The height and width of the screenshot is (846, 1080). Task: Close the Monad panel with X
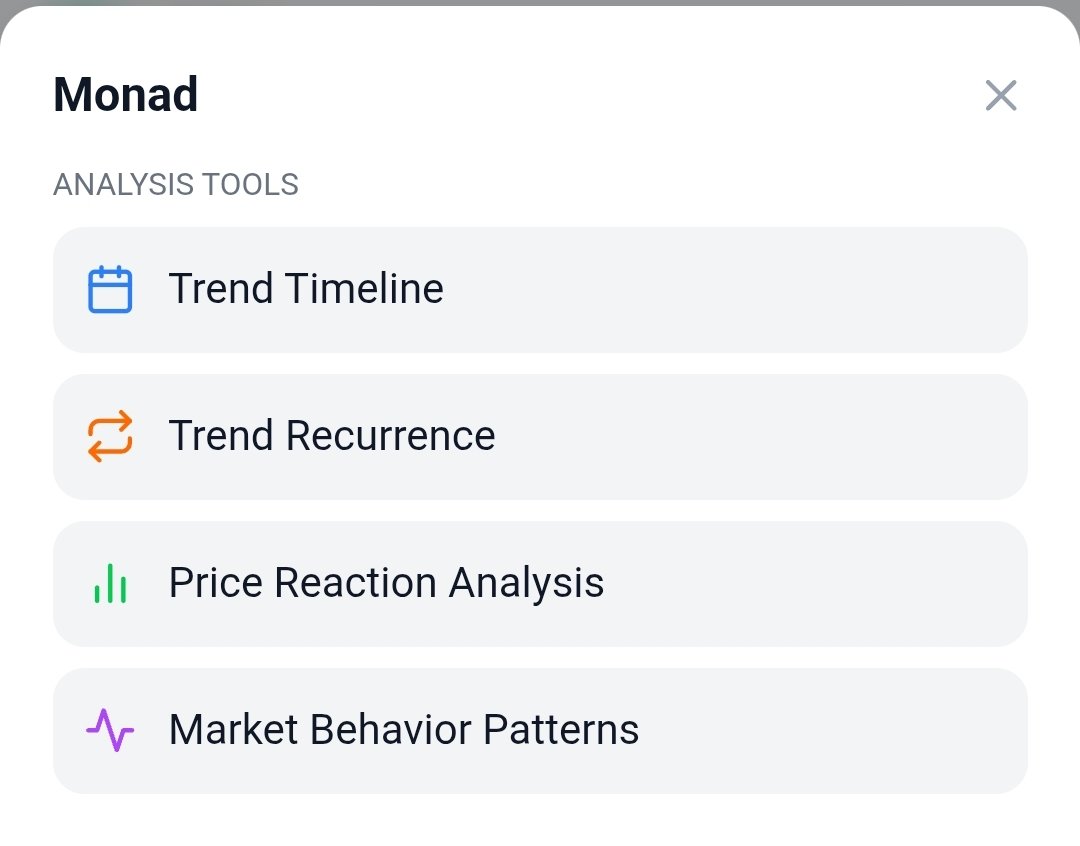tap(1001, 95)
